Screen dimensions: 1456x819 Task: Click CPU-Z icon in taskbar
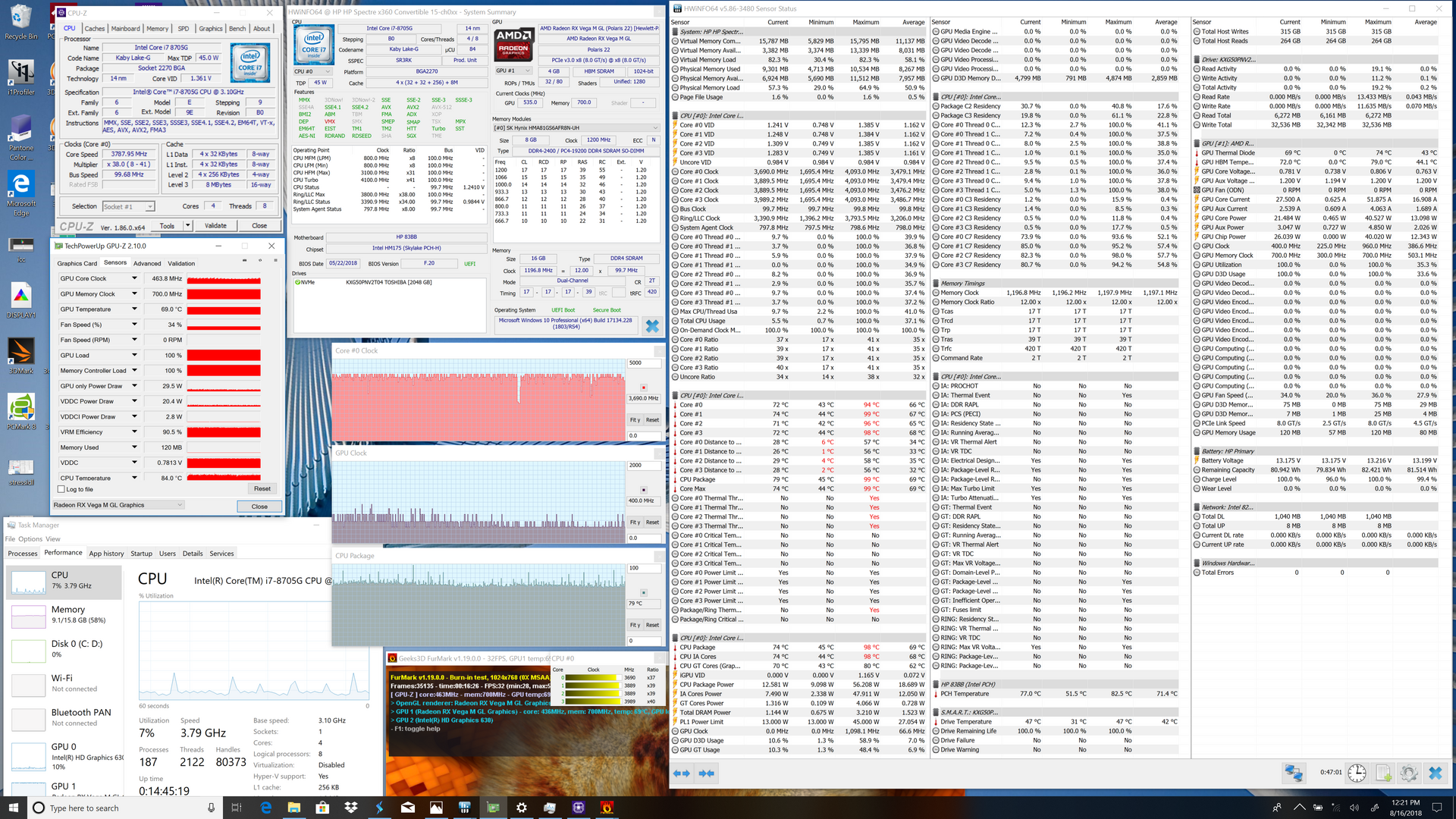click(x=579, y=808)
